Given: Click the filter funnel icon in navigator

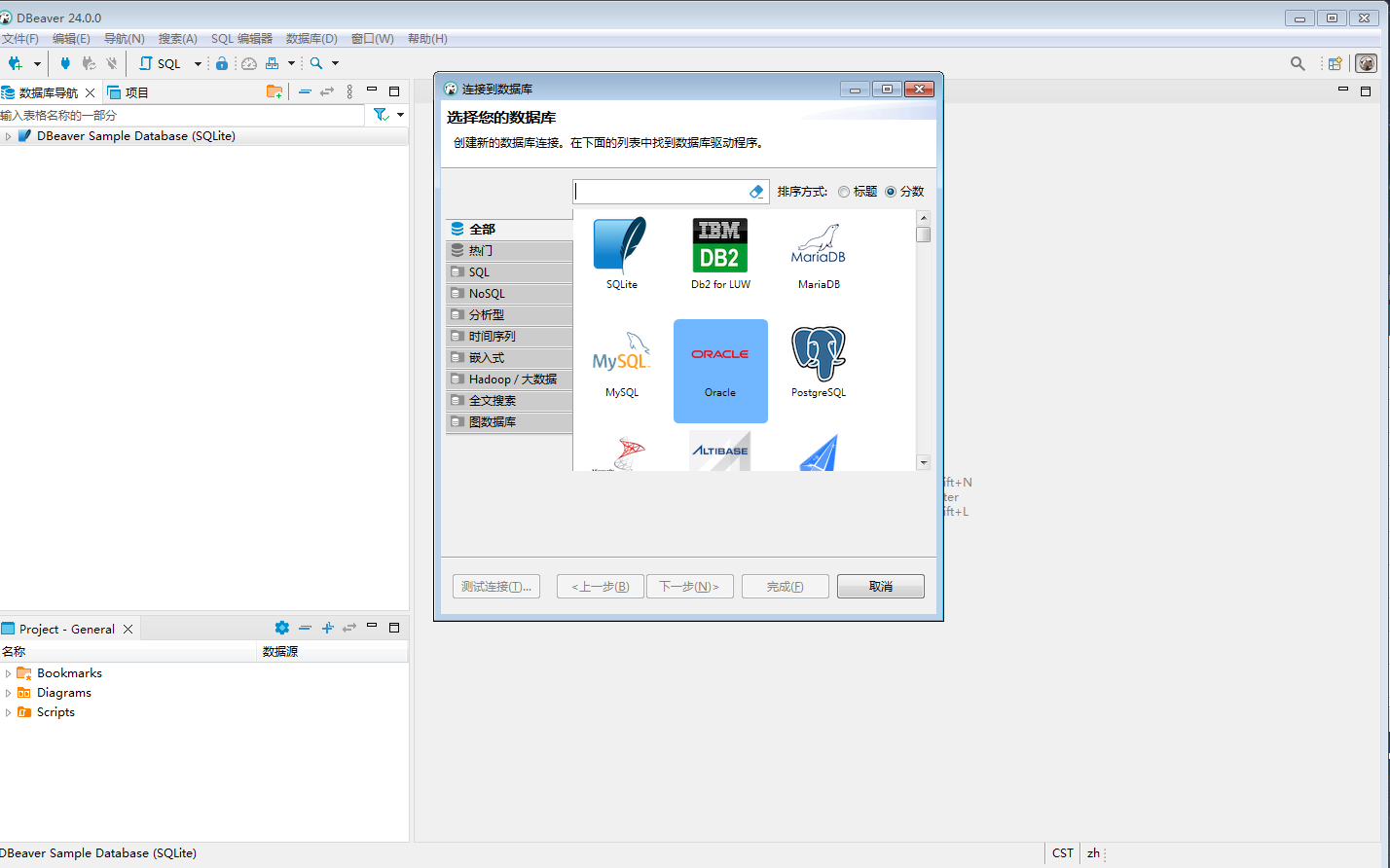Looking at the screenshot, I should click(382, 115).
